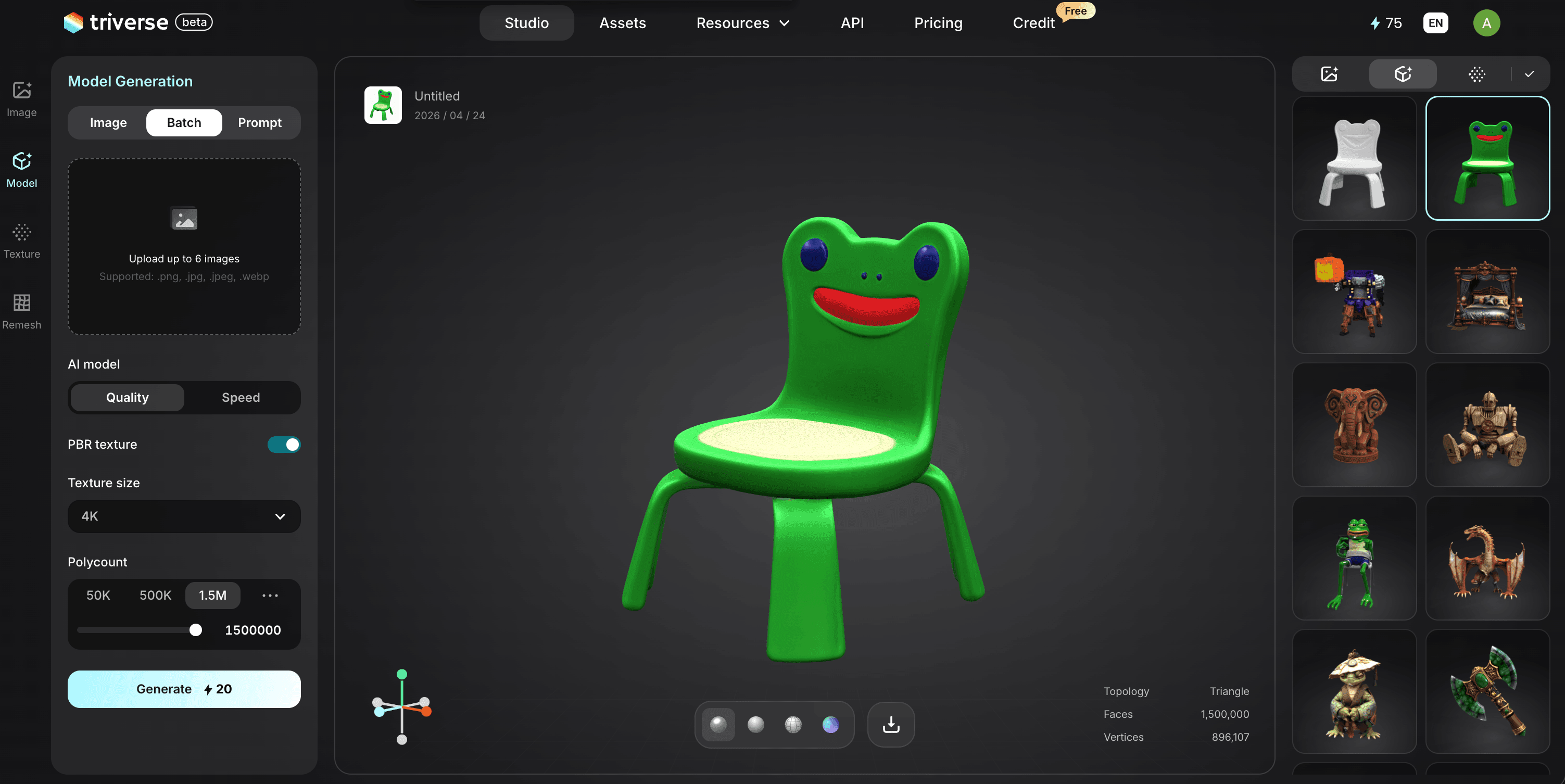Go to the Assets page
This screenshot has width=1565, height=784.
click(622, 23)
